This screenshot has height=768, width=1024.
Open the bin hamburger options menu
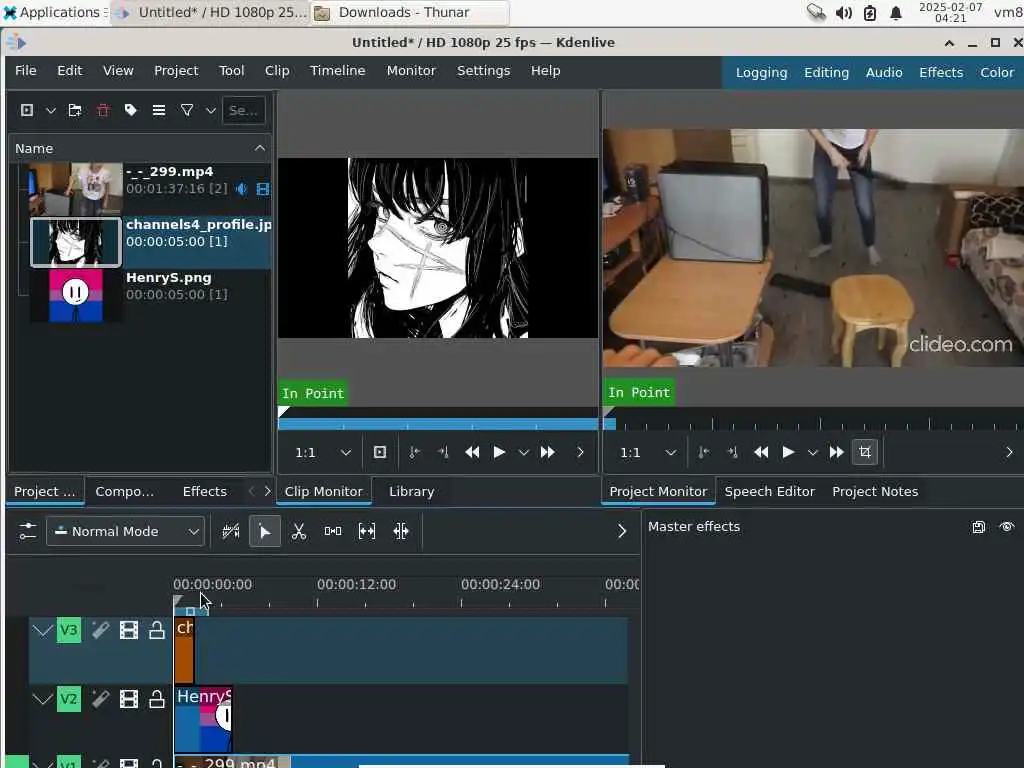[159, 110]
